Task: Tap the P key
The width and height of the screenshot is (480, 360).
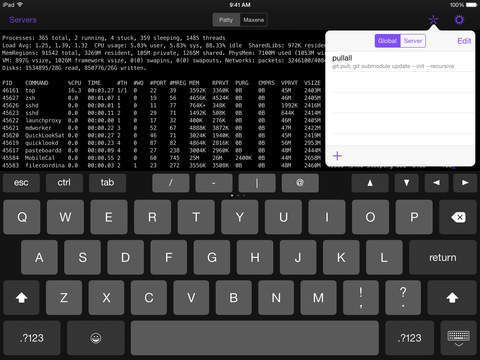Action: [x=414, y=217]
